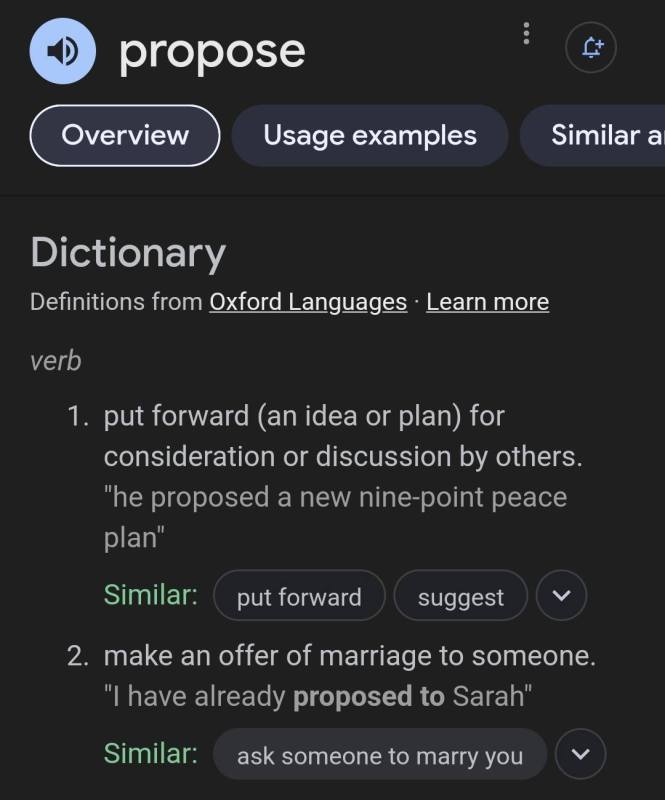665x800 pixels.
Task: Tap the Dictionary section heading
Action: 128,253
